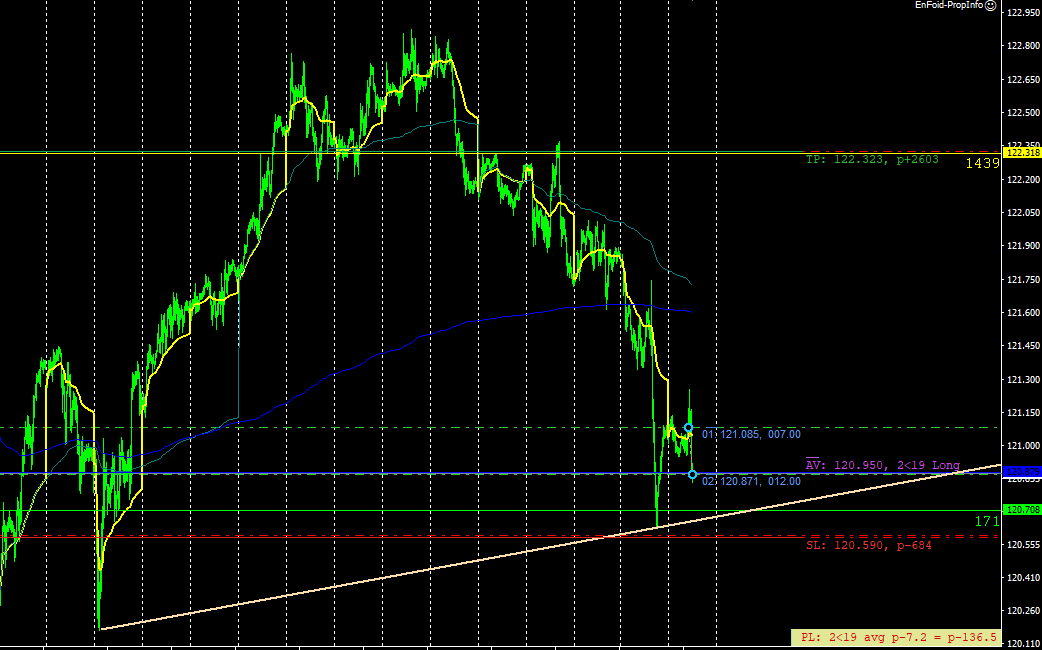Click the yellow 1439 number label
1042x650 pixels.
(983, 163)
